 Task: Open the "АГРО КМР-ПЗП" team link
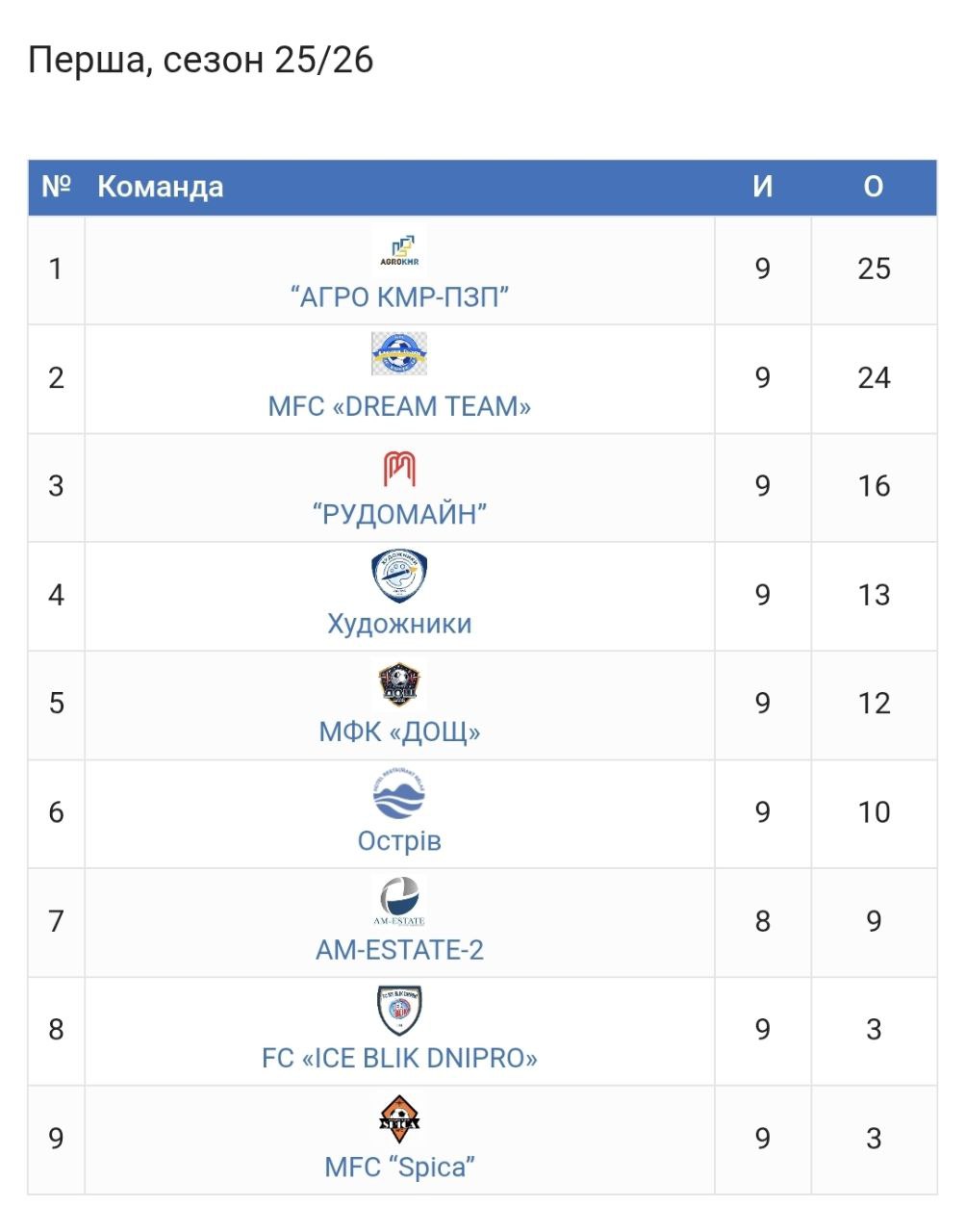(x=399, y=297)
